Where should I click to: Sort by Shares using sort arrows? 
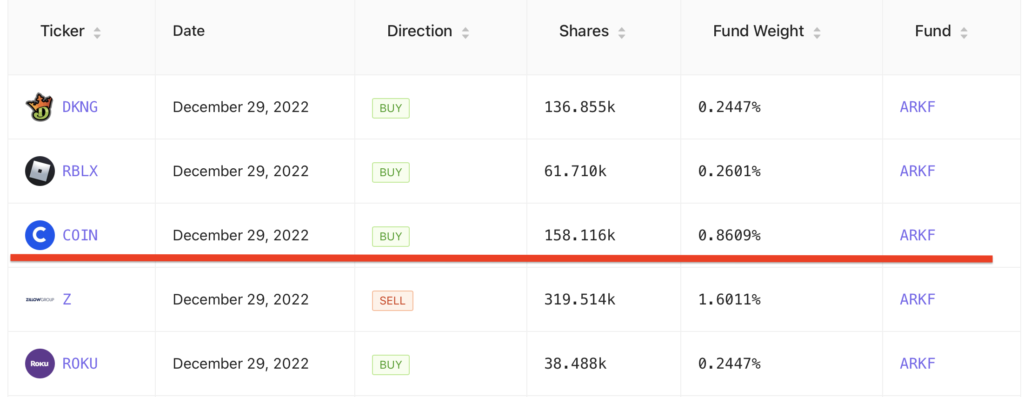pos(622,33)
